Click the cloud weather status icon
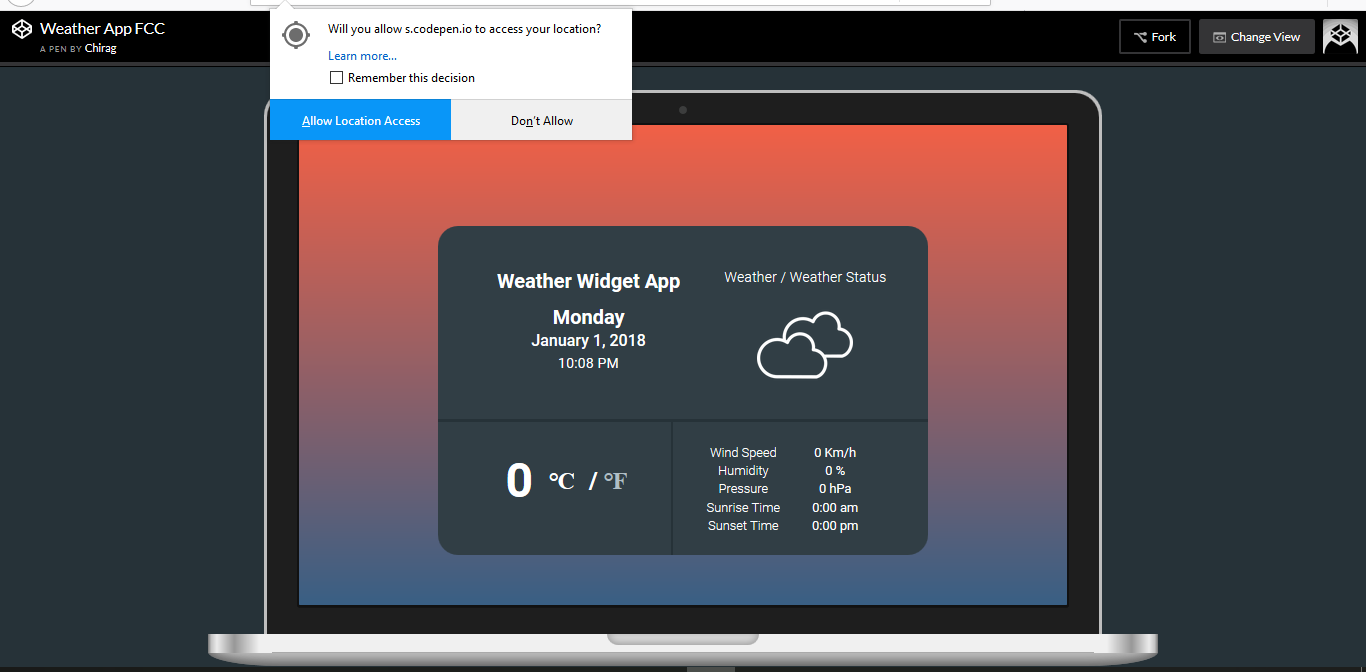 tap(804, 345)
